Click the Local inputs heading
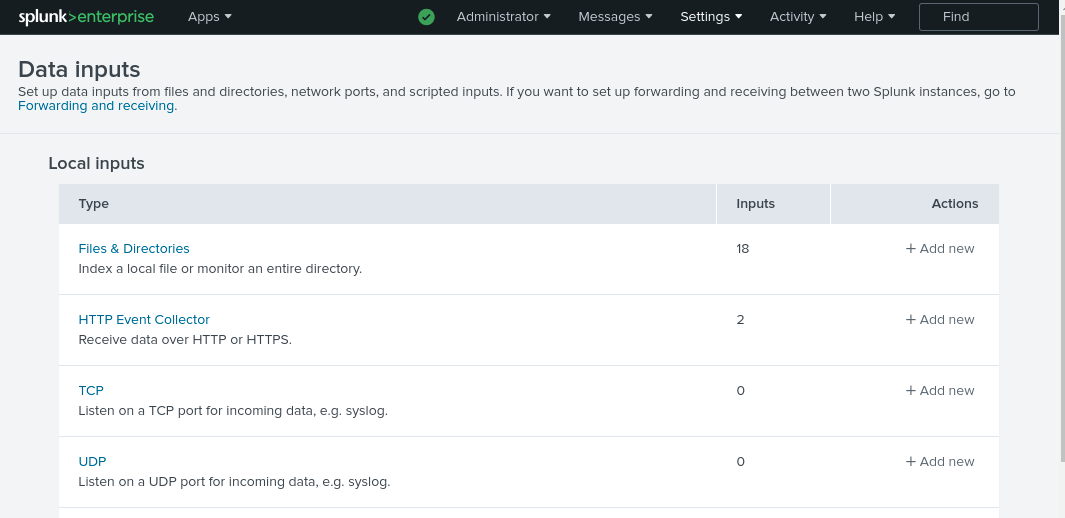Viewport: 1065px width, 518px height. point(96,164)
